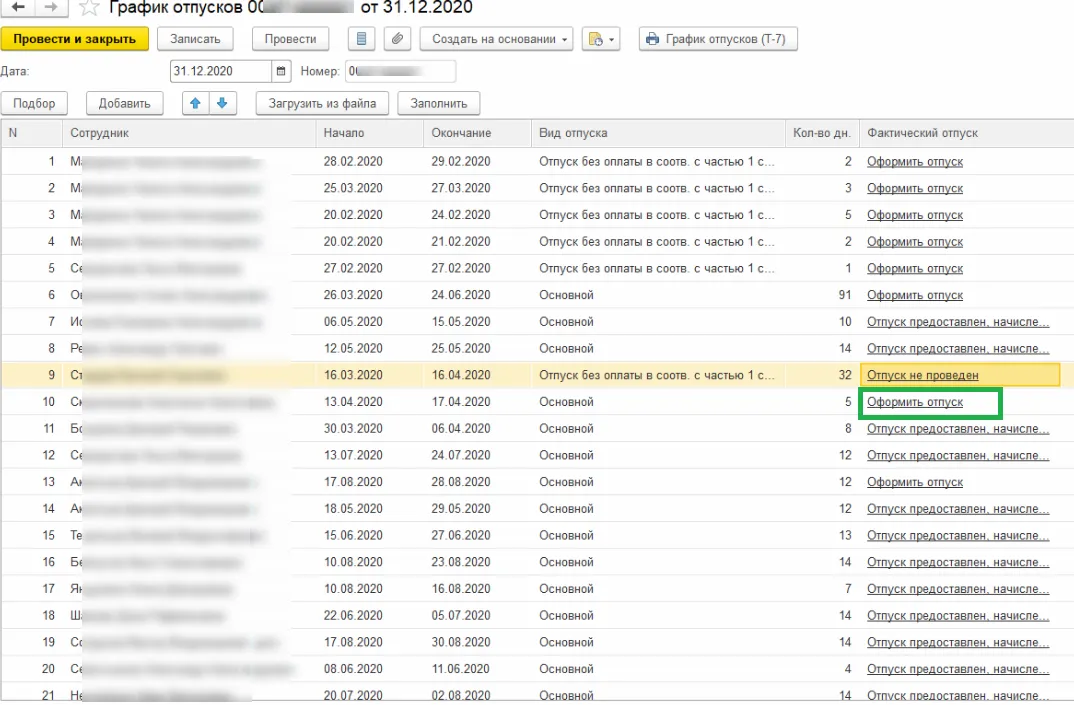Open calendar picker for date field
The width and height of the screenshot is (1074, 705).
point(281,71)
